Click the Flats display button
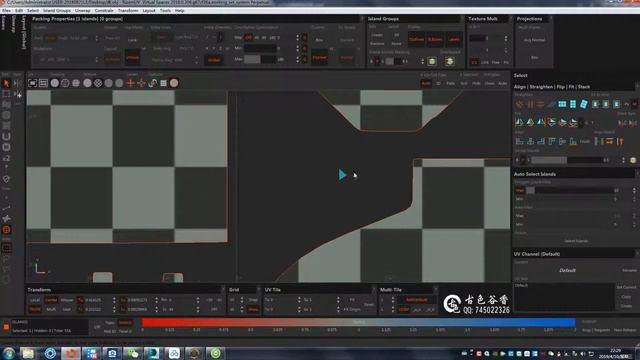 451,83
